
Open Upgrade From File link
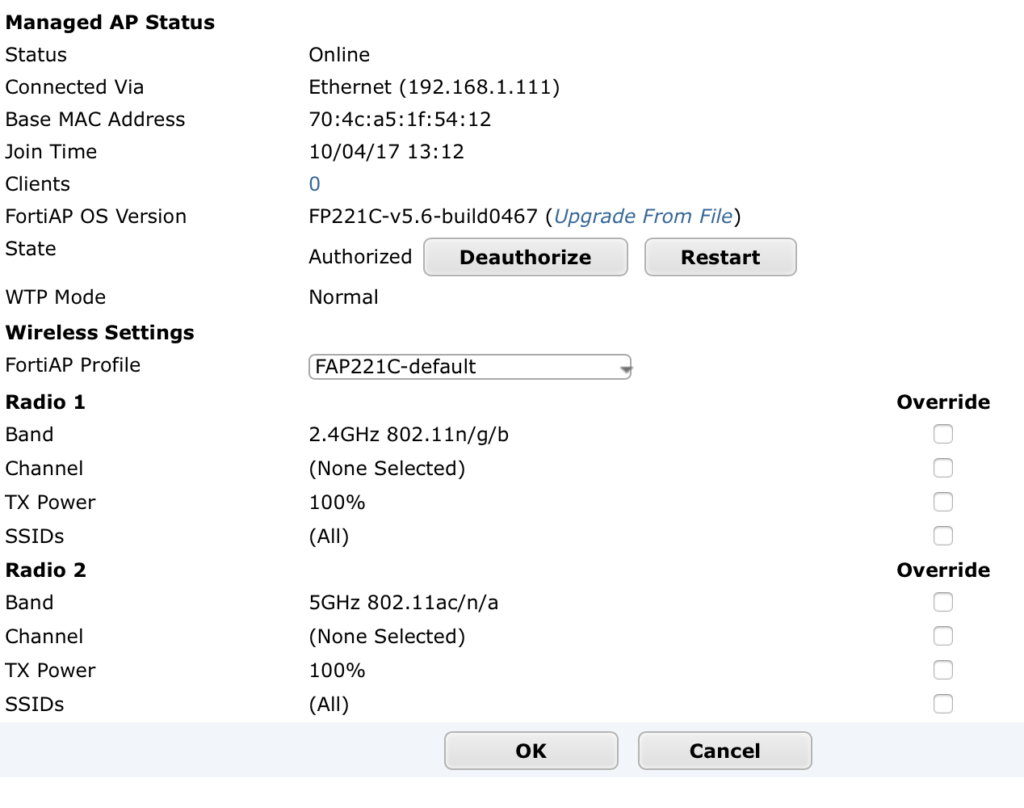coord(643,216)
